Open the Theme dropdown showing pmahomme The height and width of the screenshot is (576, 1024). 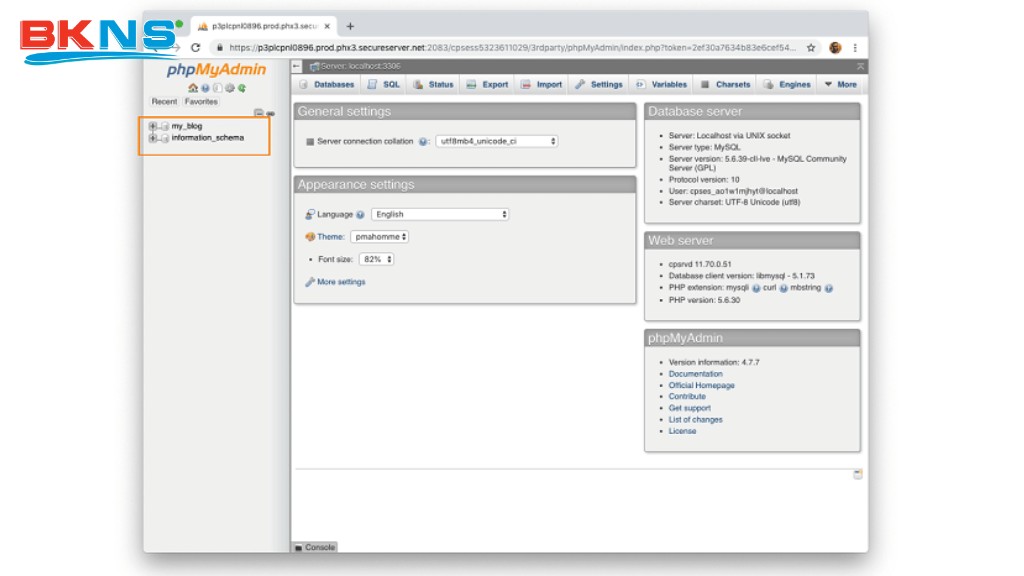(x=379, y=237)
